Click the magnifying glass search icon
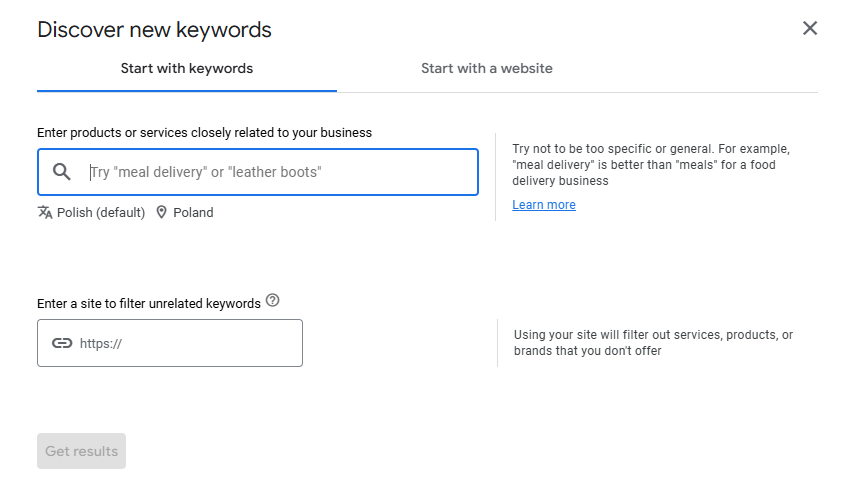Screen dimensions: 868x477 (62, 172)
